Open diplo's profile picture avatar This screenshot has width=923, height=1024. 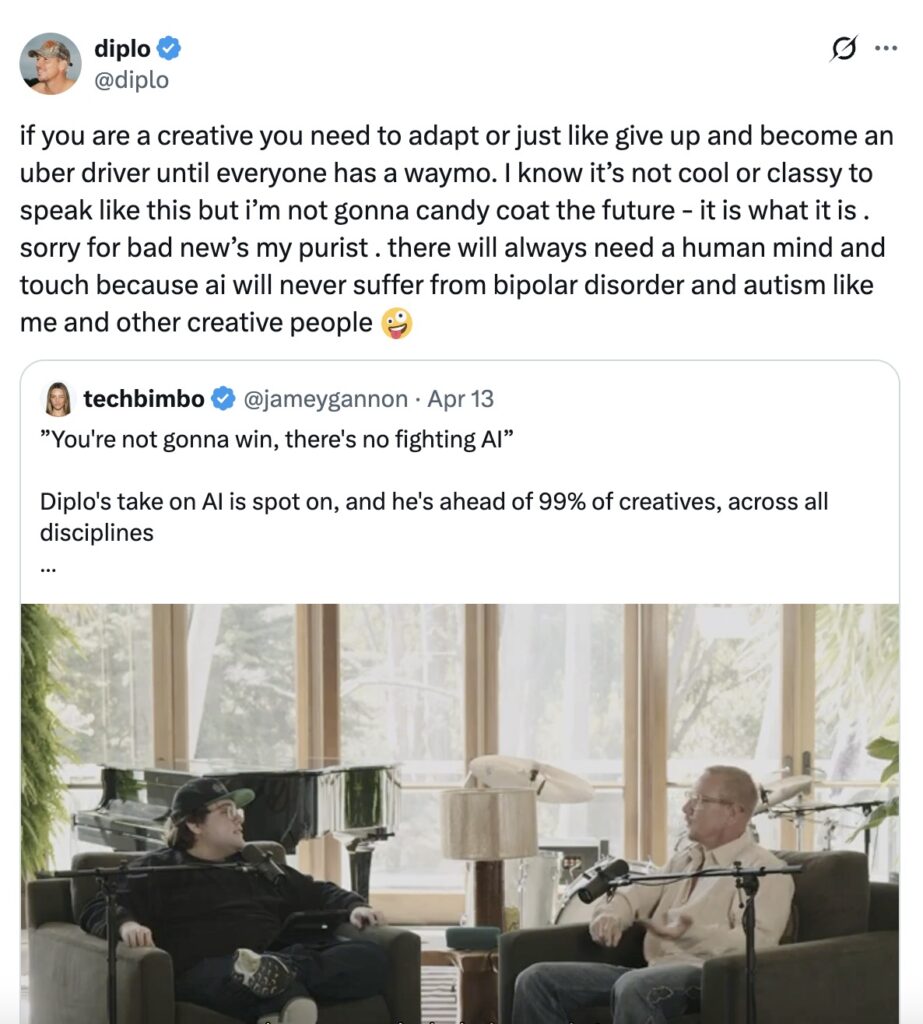(x=50, y=63)
